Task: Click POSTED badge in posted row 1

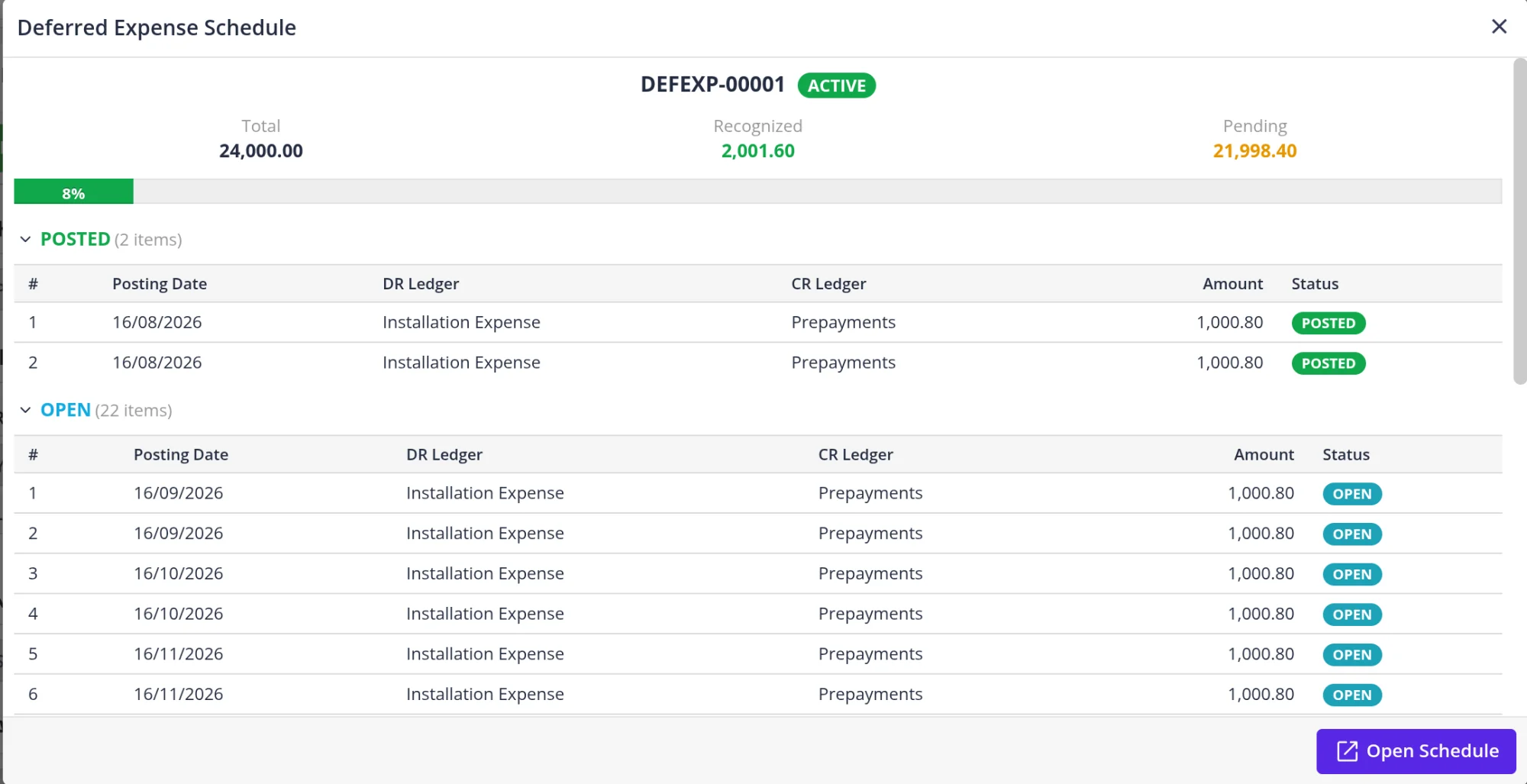Action: tap(1328, 323)
